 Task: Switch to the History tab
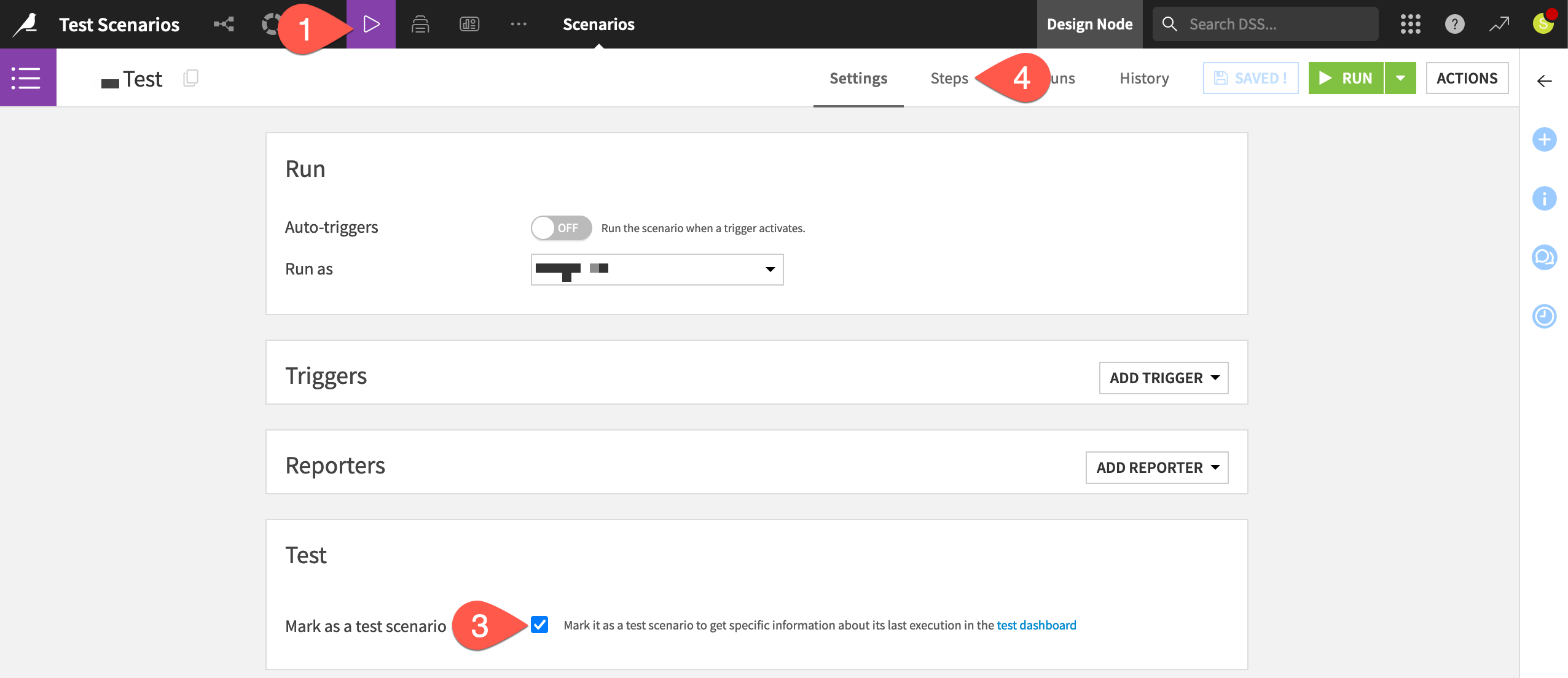(1143, 78)
